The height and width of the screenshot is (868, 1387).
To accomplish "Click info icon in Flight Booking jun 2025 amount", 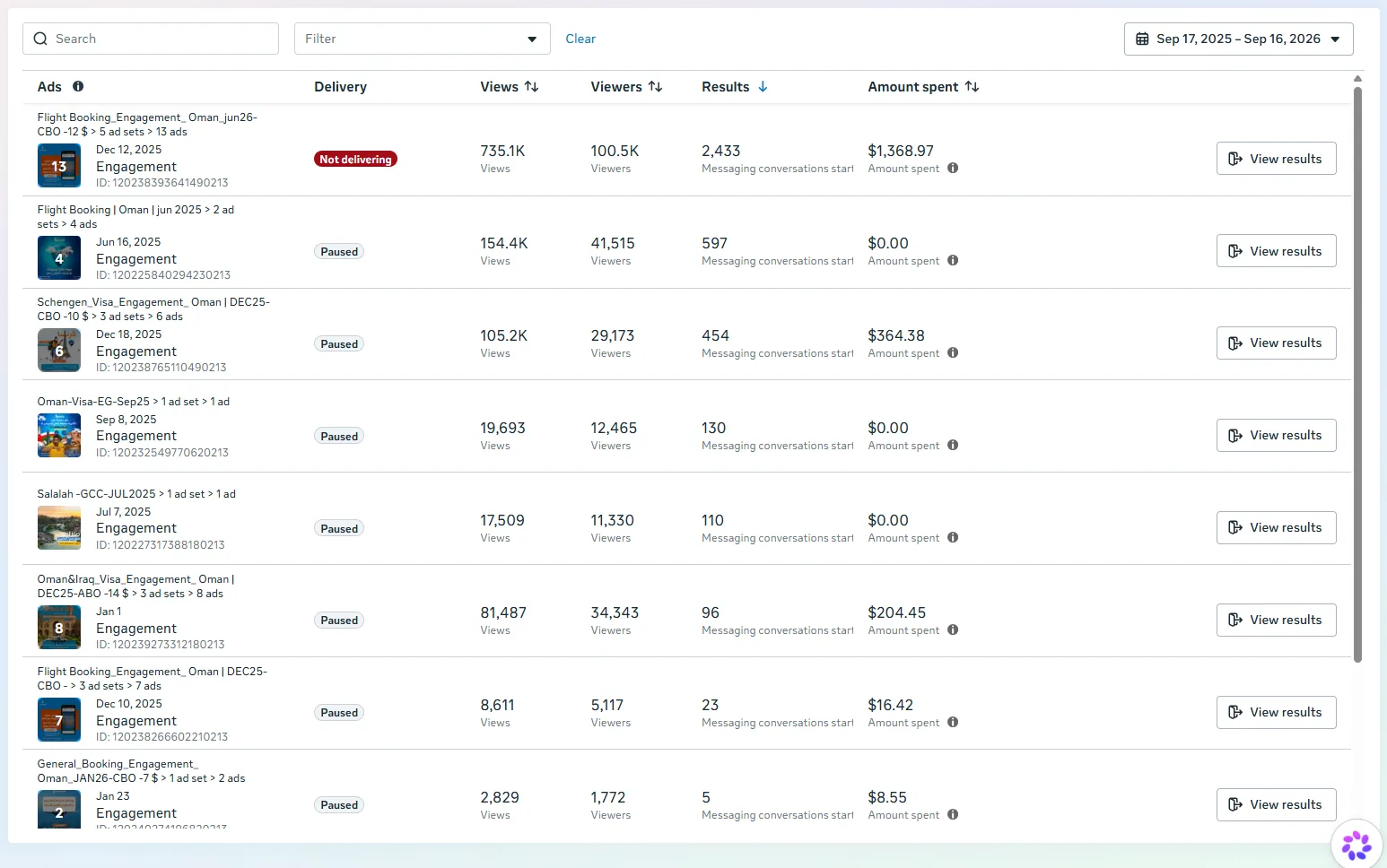I will 953,260.
